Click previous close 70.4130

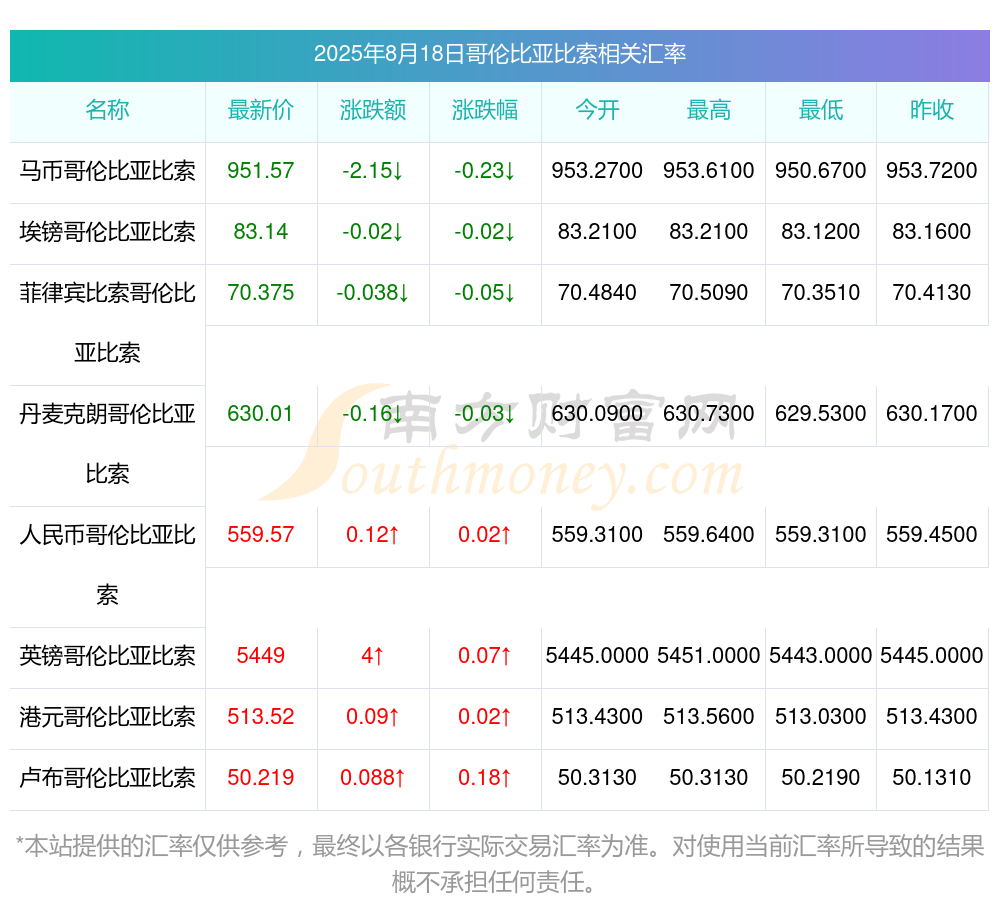click(932, 293)
